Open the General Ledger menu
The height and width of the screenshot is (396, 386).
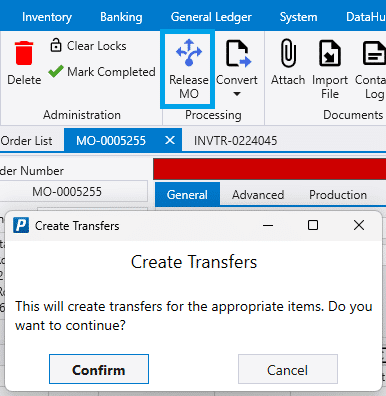[x=211, y=17]
